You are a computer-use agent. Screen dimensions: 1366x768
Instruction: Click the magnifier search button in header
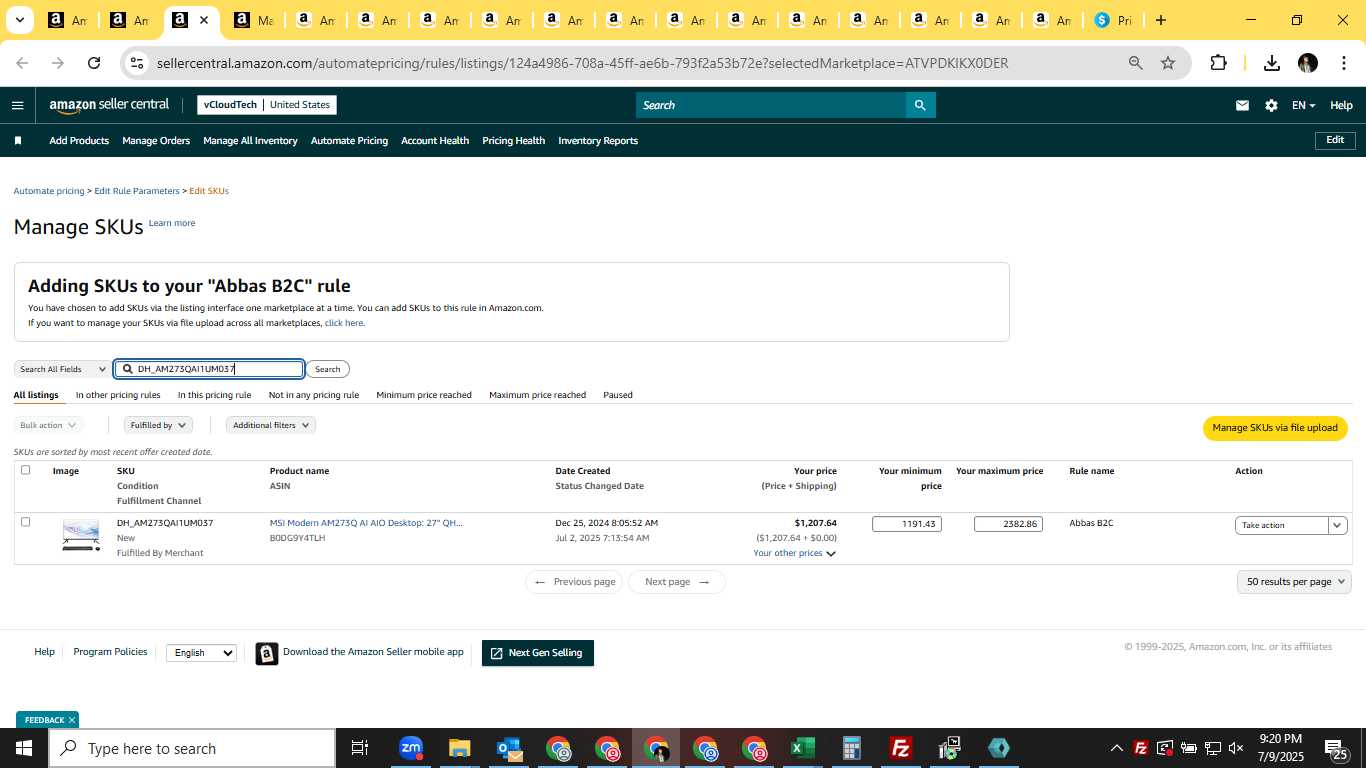pos(920,105)
